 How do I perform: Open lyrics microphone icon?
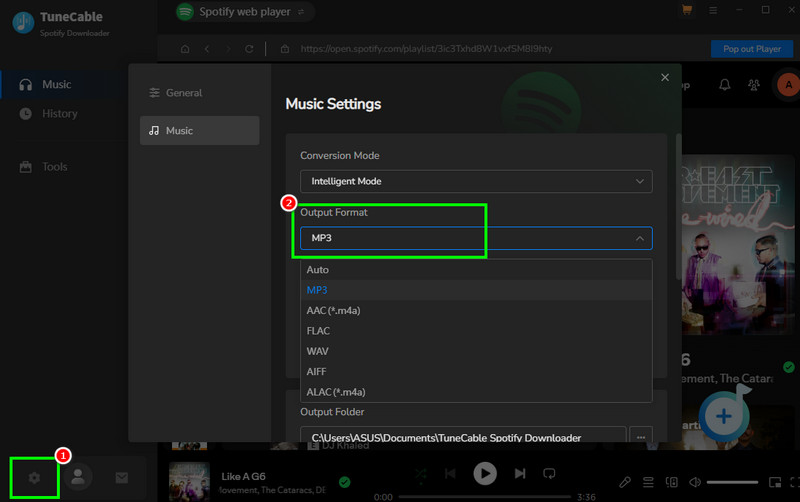click(625, 482)
